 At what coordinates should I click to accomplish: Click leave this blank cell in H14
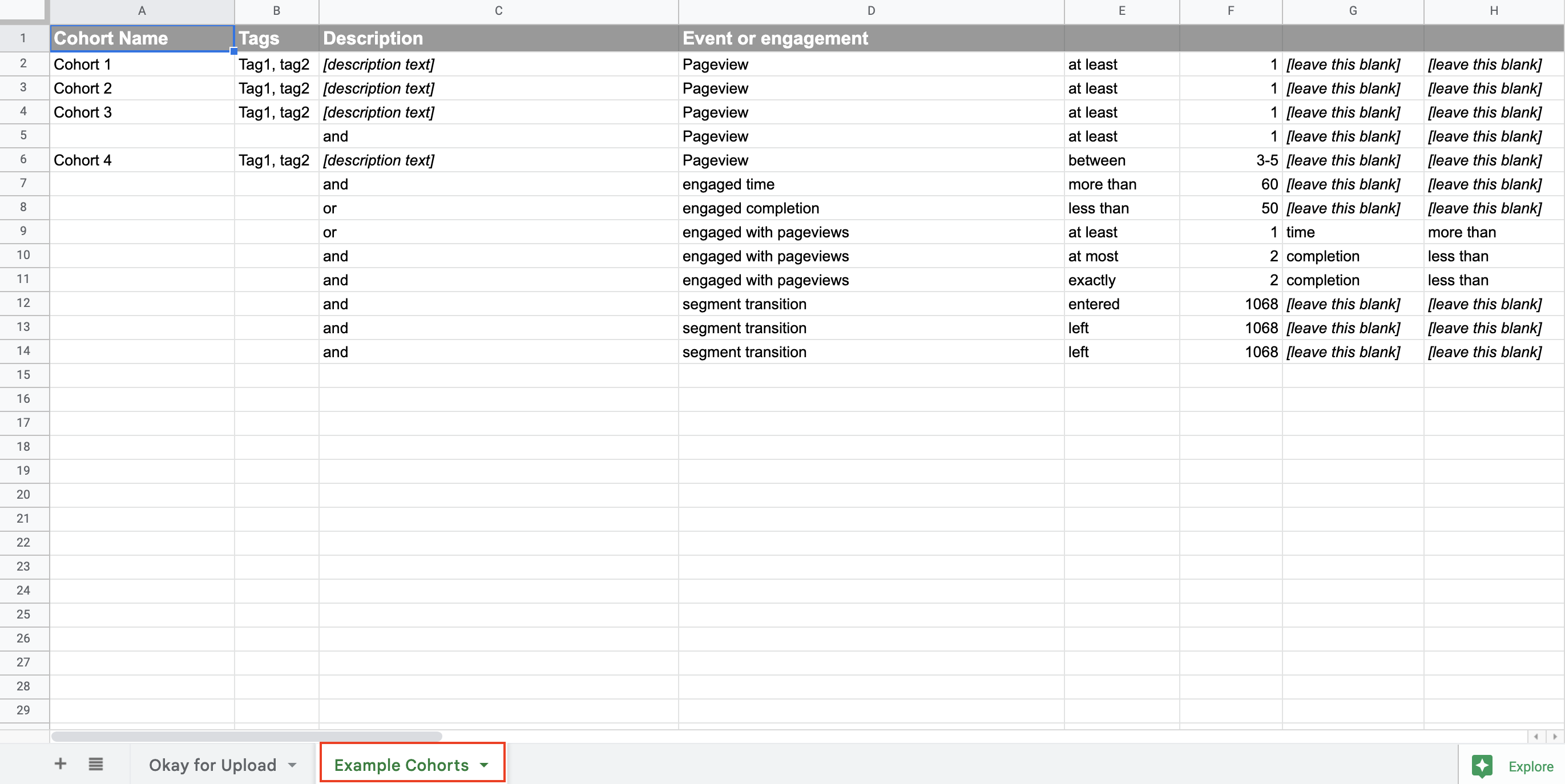[x=1494, y=351]
